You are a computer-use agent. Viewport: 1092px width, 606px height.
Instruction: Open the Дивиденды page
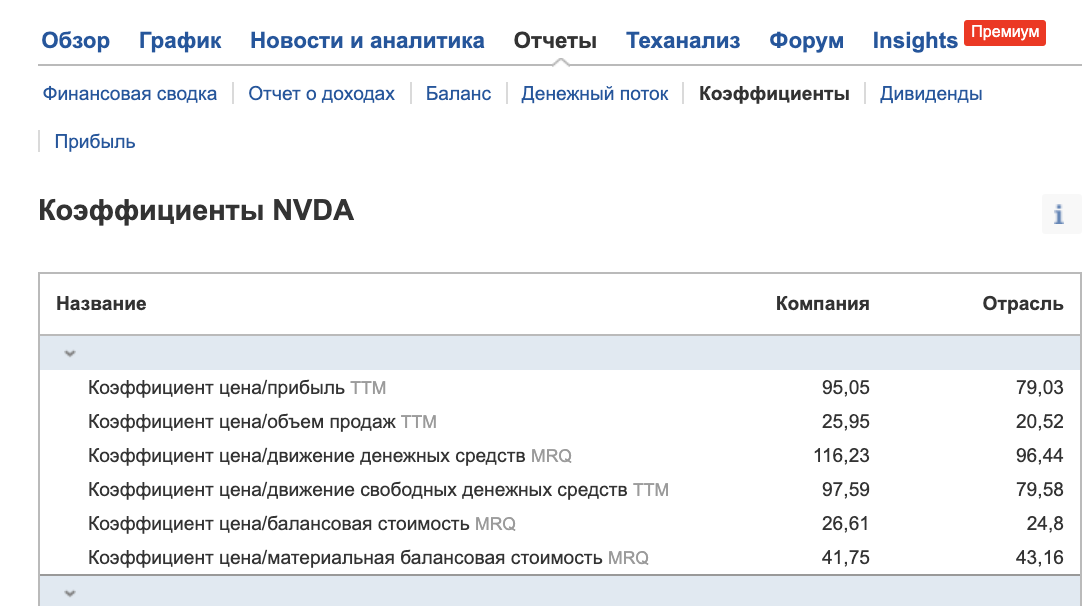click(x=930, y=93)
